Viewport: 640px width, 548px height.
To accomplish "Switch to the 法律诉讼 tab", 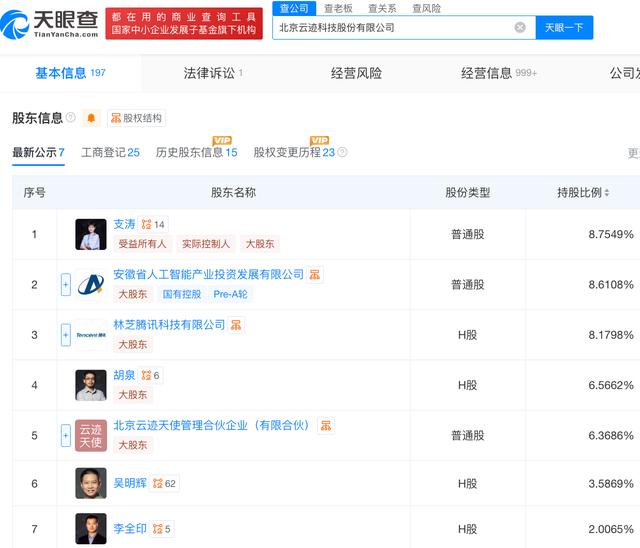I will pyautogui.click(x=212, y=73).
